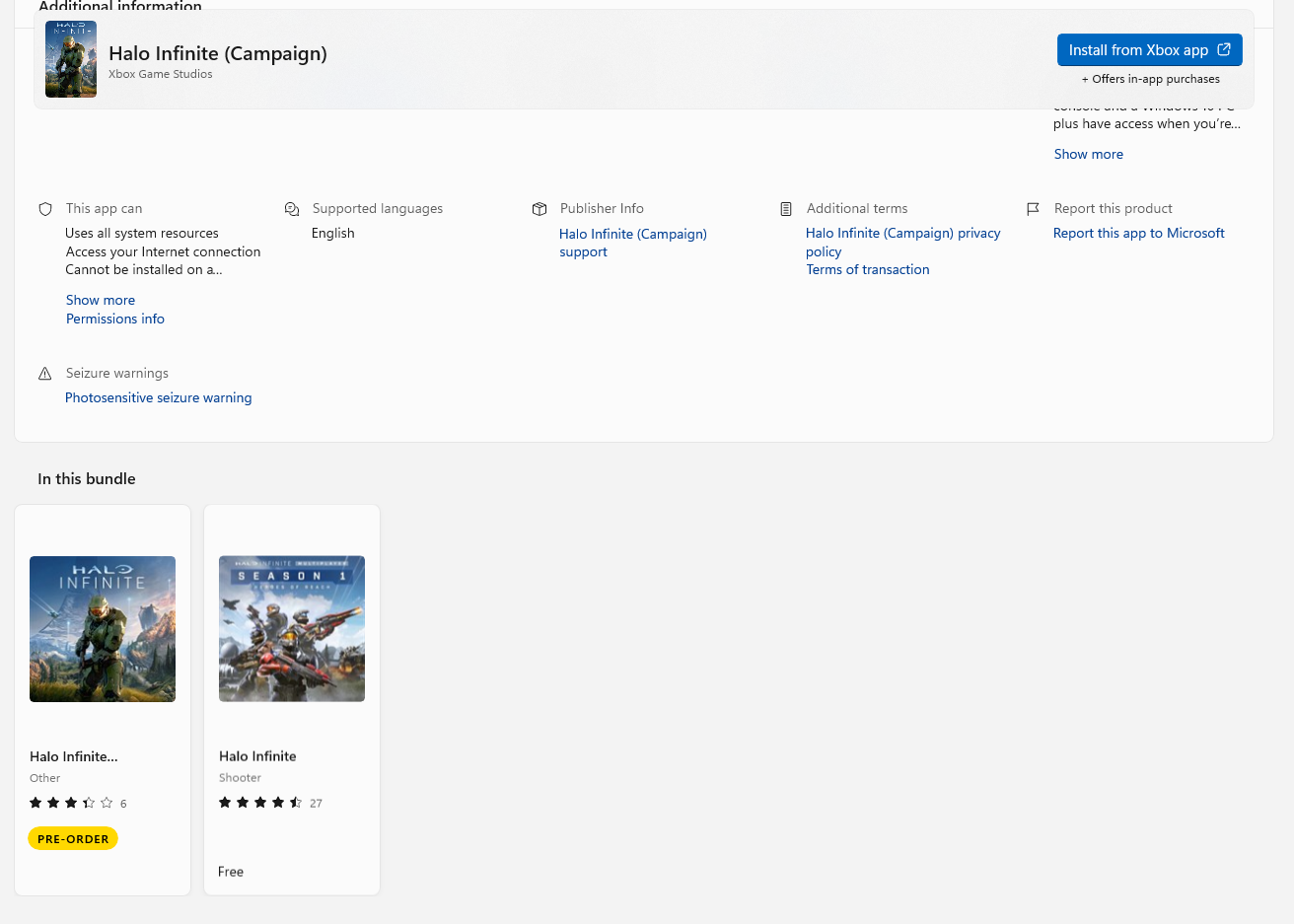Click the 'English' supported language text
1294x924 pixels.
coord(332,233)
